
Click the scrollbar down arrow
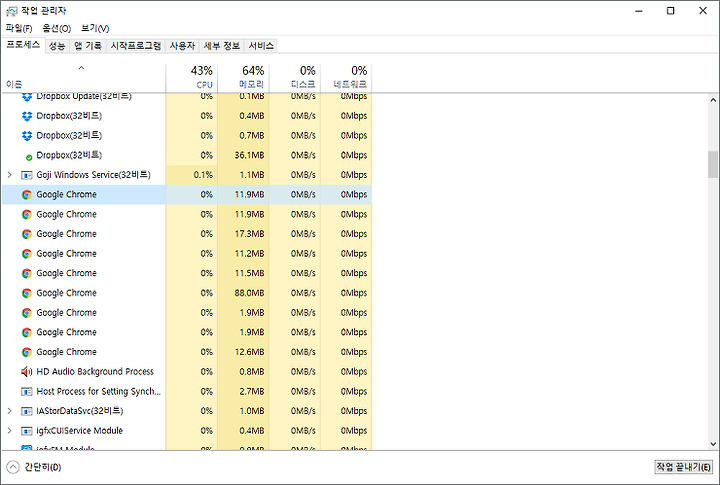pyautogui.click(x=713, y=444)
